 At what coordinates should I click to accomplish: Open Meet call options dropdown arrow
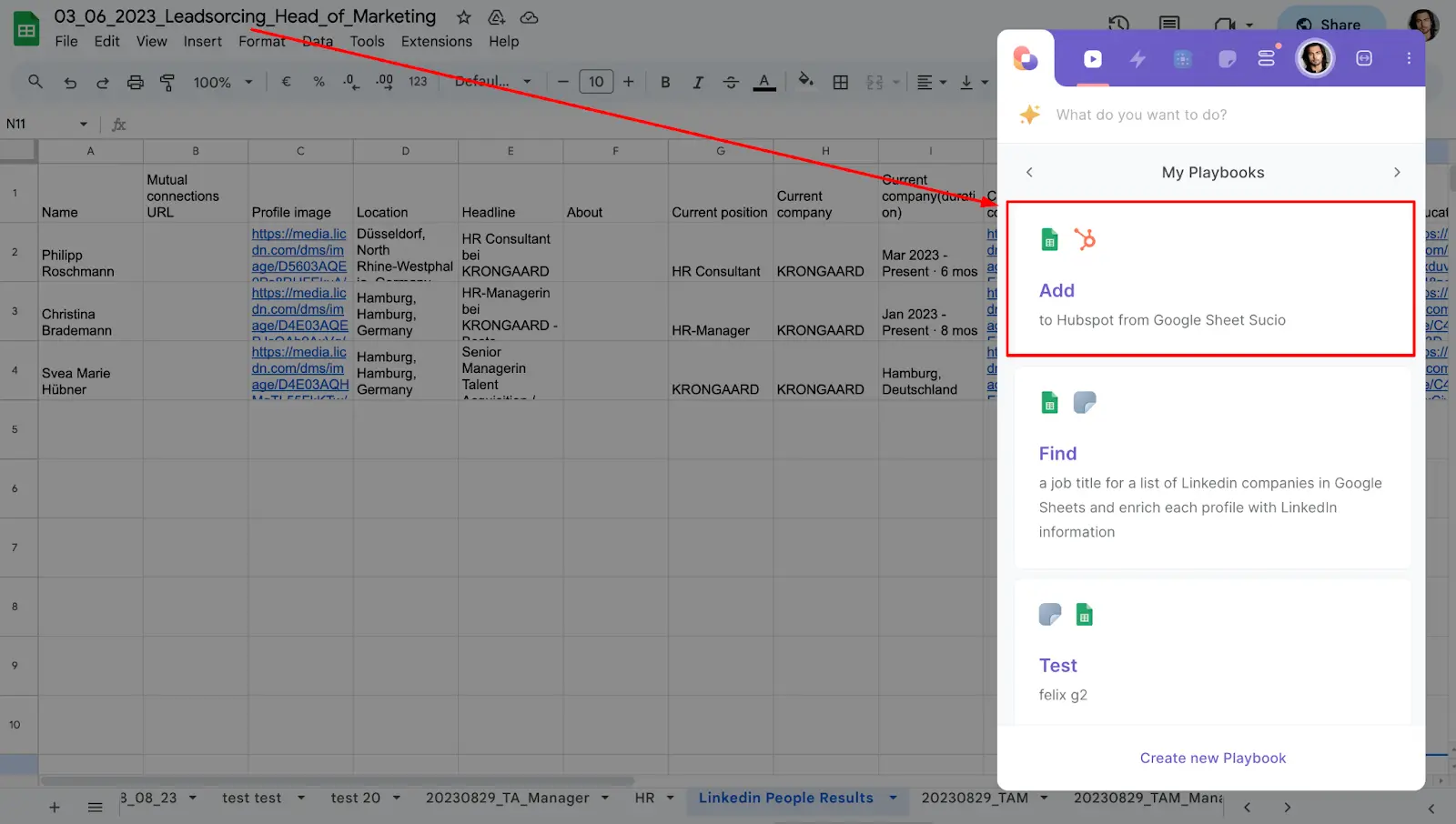pyautogui.click(x=1249, y=25)
